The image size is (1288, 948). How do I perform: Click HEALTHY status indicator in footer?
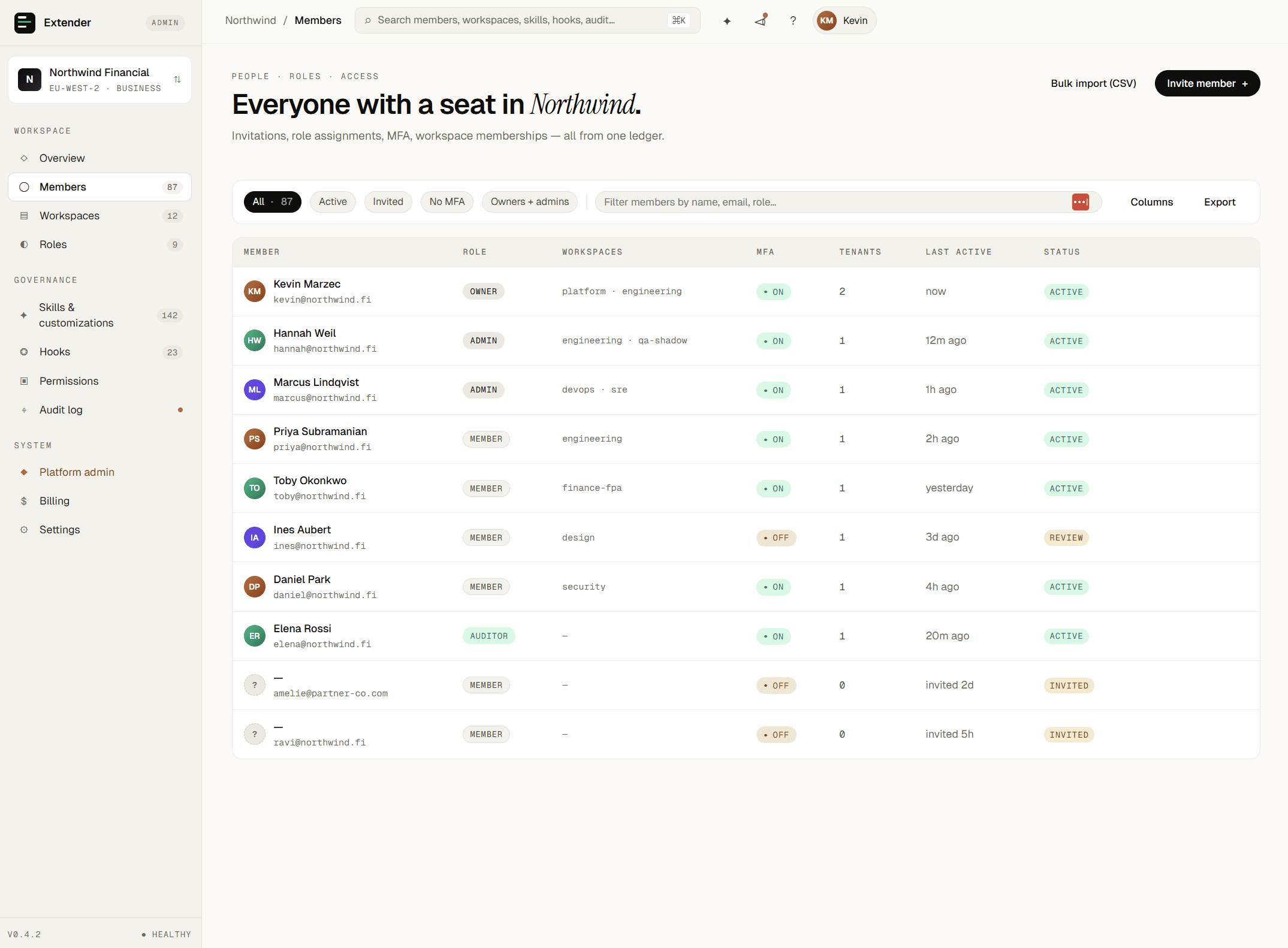[x=167, y=934]
